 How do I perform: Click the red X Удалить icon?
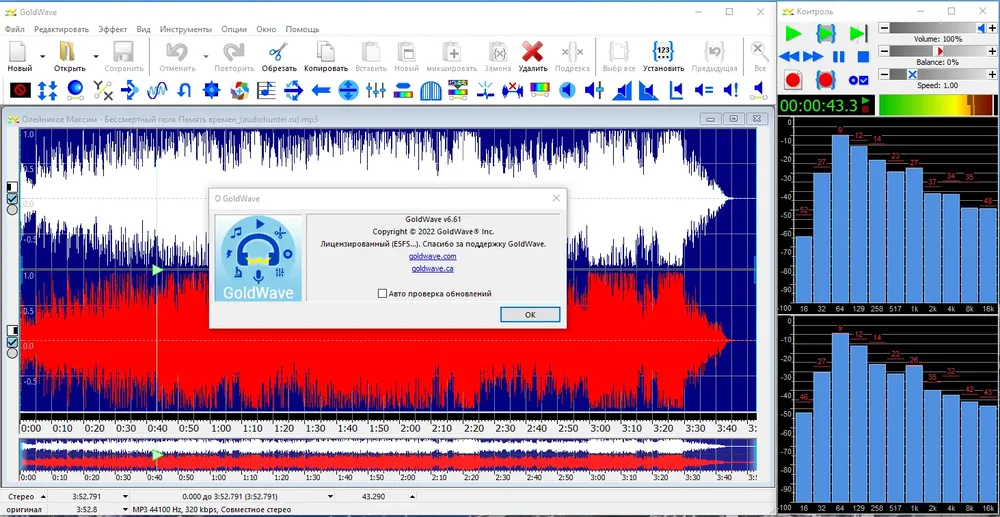click(532, 52)
